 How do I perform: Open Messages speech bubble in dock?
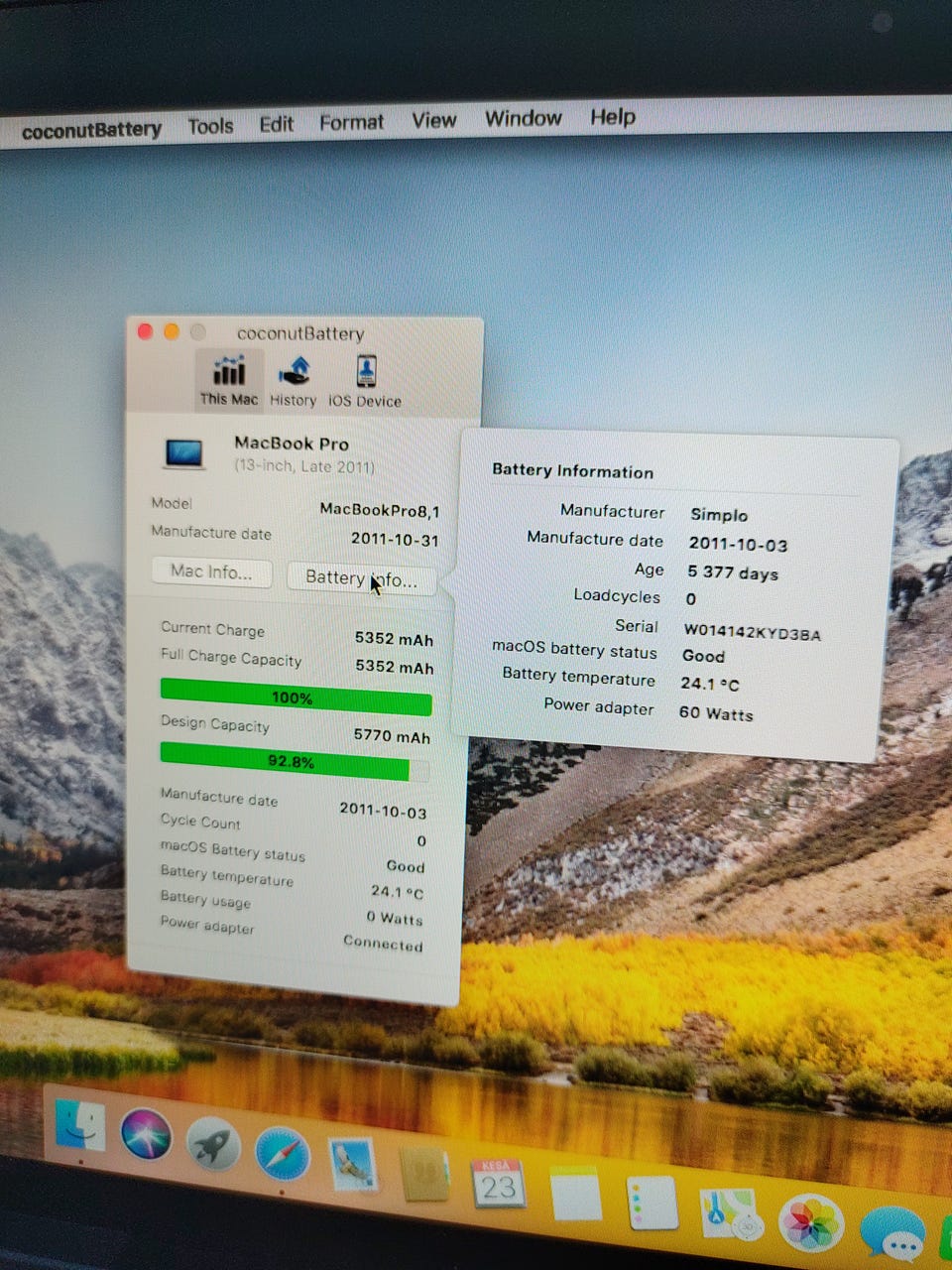(x=892, y=1233)
